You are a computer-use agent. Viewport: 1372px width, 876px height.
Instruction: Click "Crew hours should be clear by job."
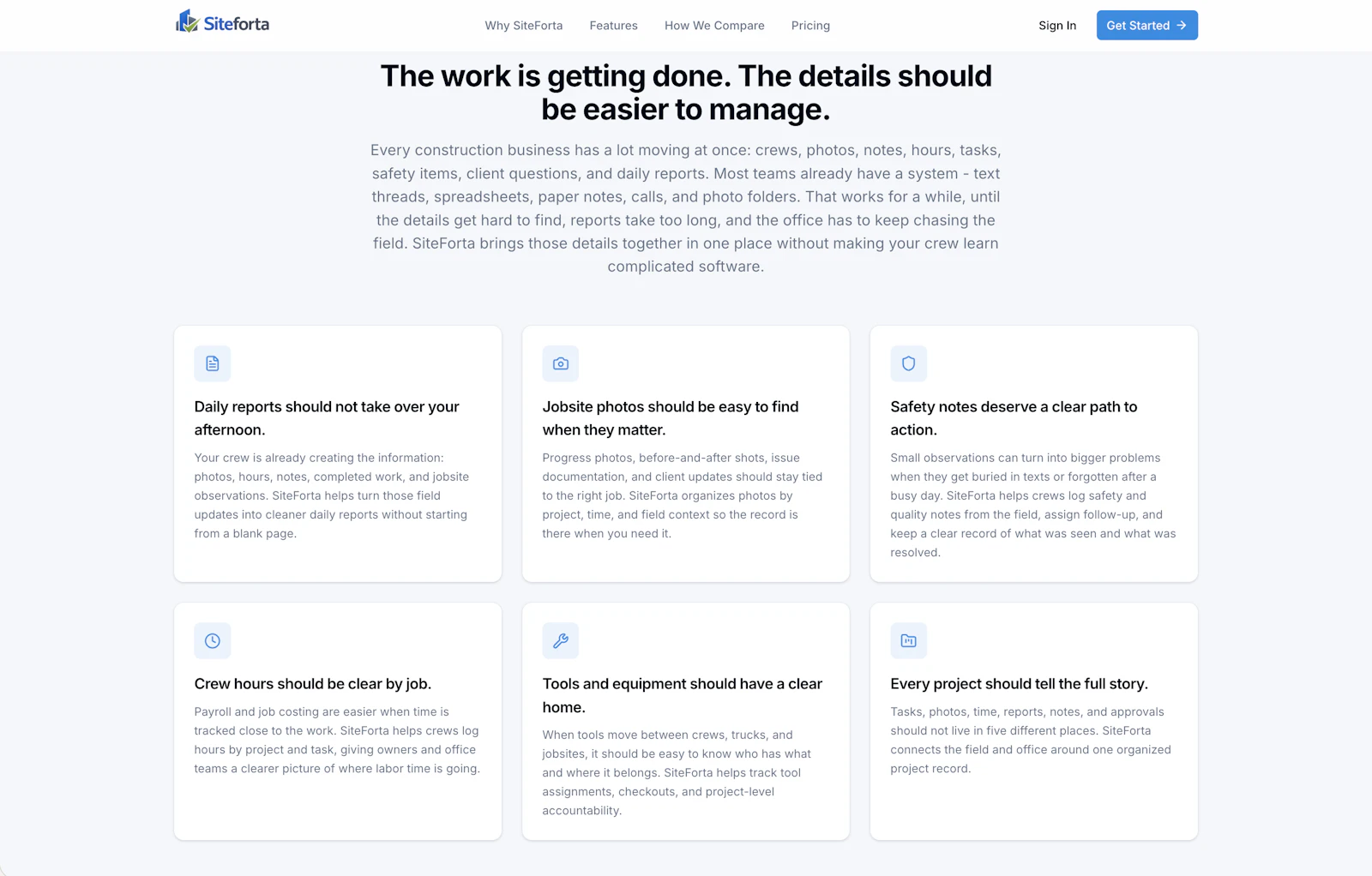(x=313, y=684)
